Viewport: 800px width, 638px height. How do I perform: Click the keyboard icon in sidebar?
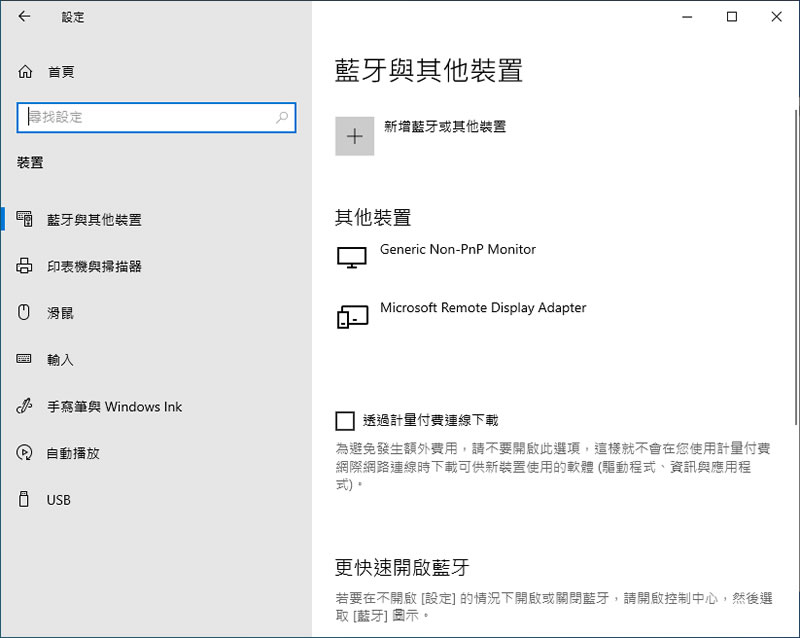click(24, 359)
